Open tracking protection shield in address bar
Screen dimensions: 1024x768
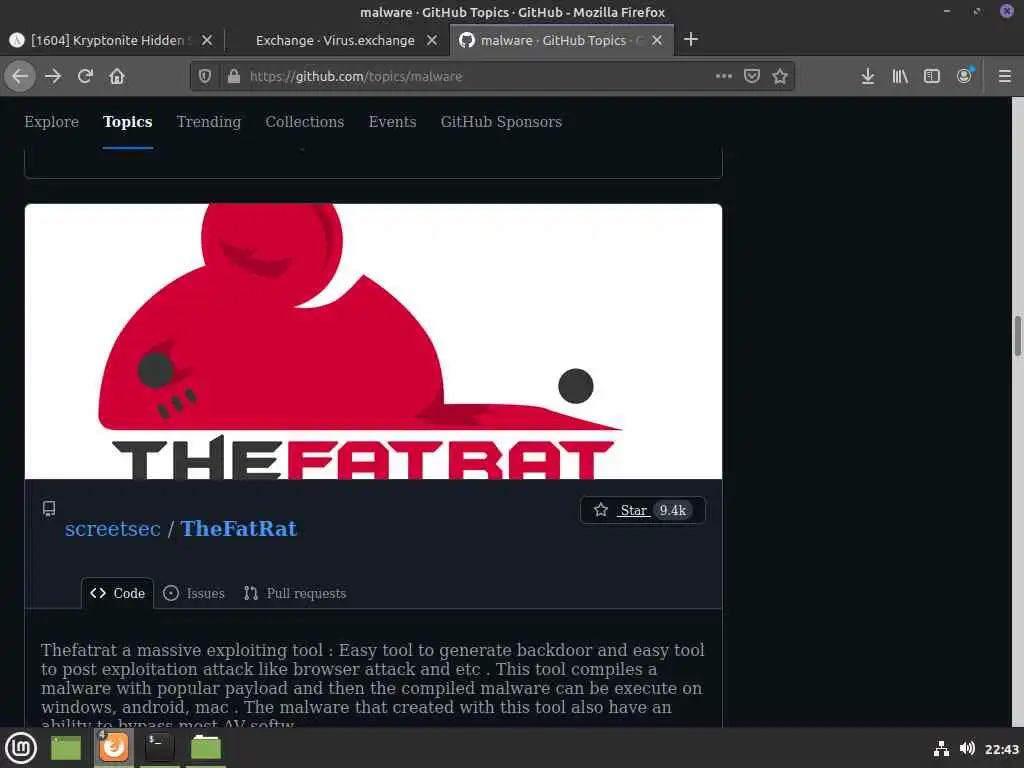tap(205, 76)
